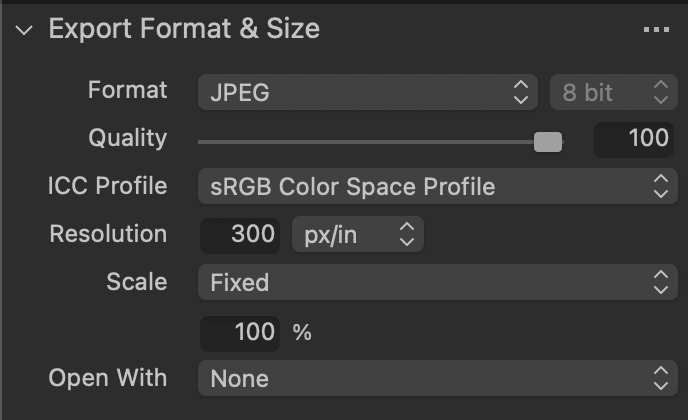Open the px/in resolution unit dropdown

pyautogui.click(x=358, y=234)
